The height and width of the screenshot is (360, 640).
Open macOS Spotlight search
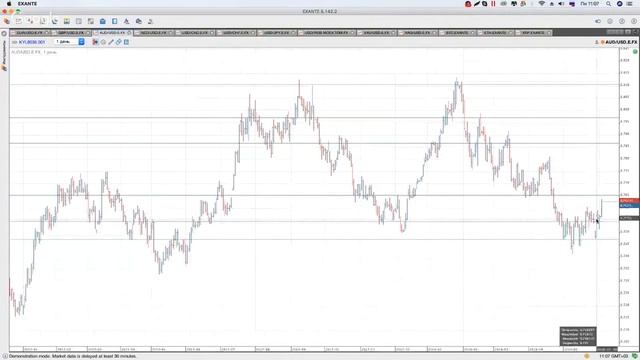608,4
